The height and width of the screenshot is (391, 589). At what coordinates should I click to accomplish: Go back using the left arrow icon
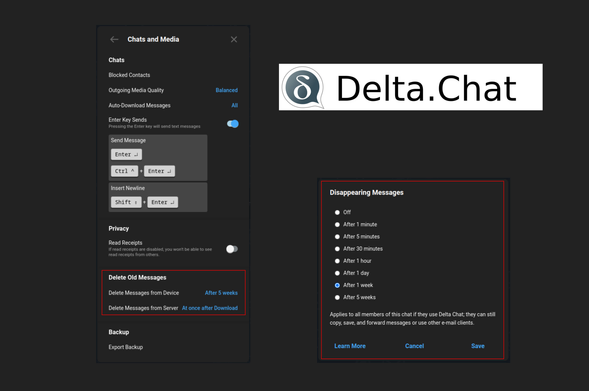click(x=114, y=39)
